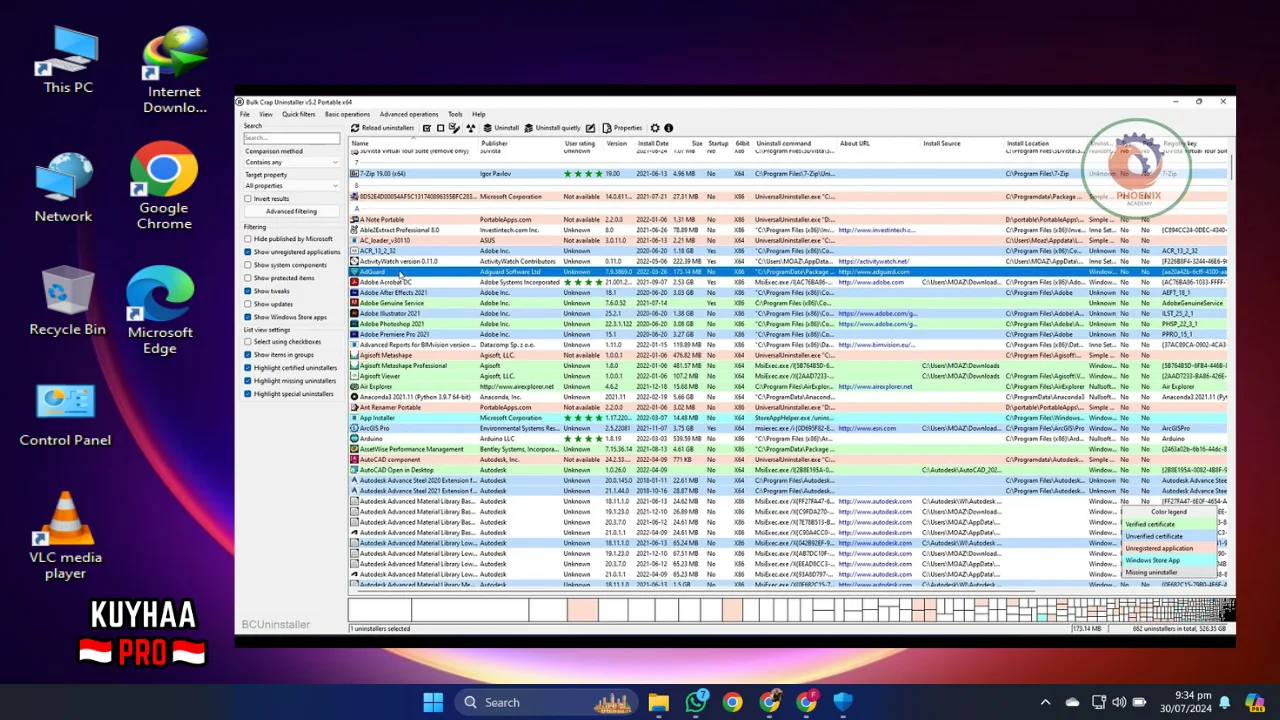Click the 7-Zip 19.00 row icon
Image resolution: width=1280 pixels, height=720 pixels.
point(354,174)
